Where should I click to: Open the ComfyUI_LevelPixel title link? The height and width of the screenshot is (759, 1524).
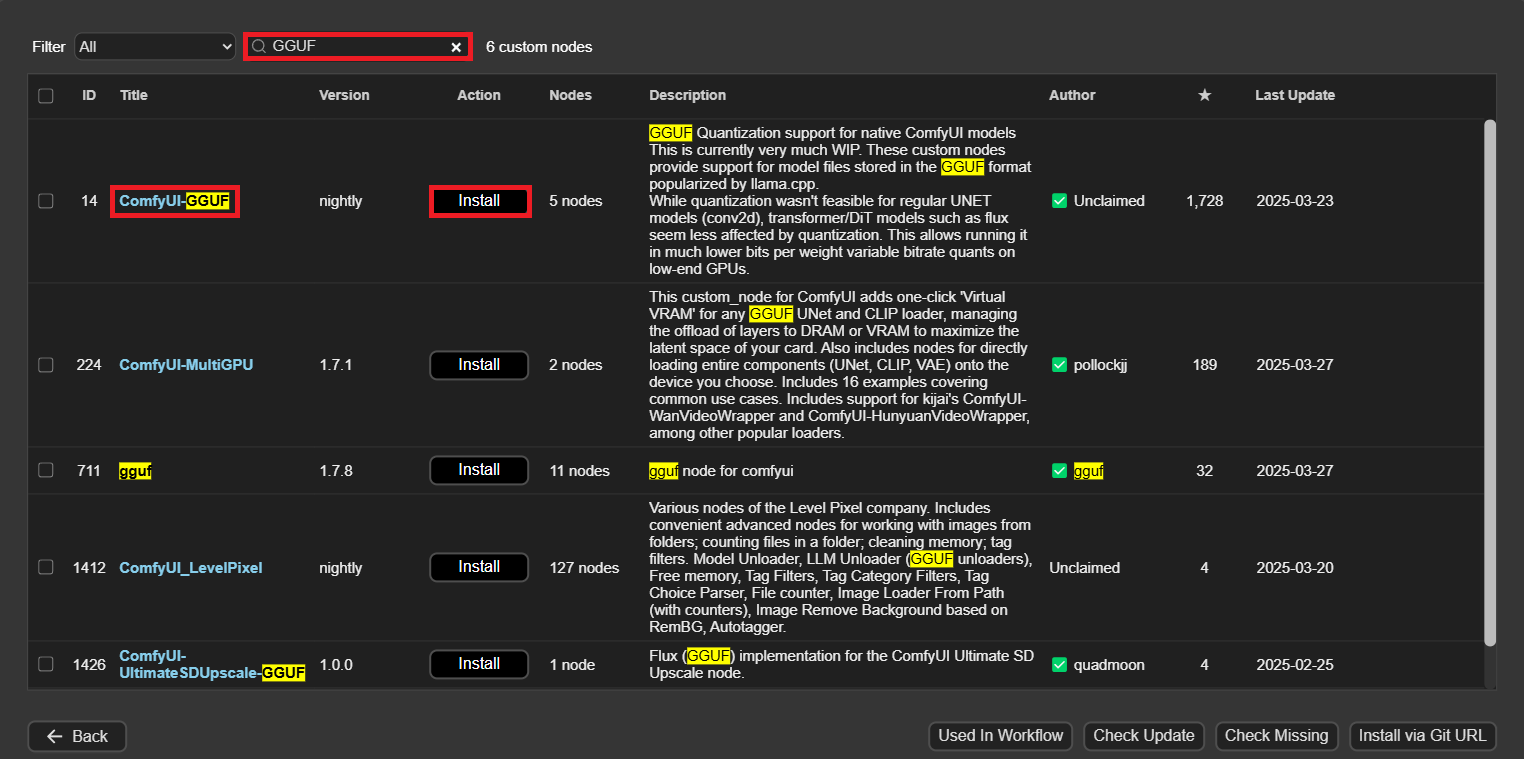click(x=190, y=568)
